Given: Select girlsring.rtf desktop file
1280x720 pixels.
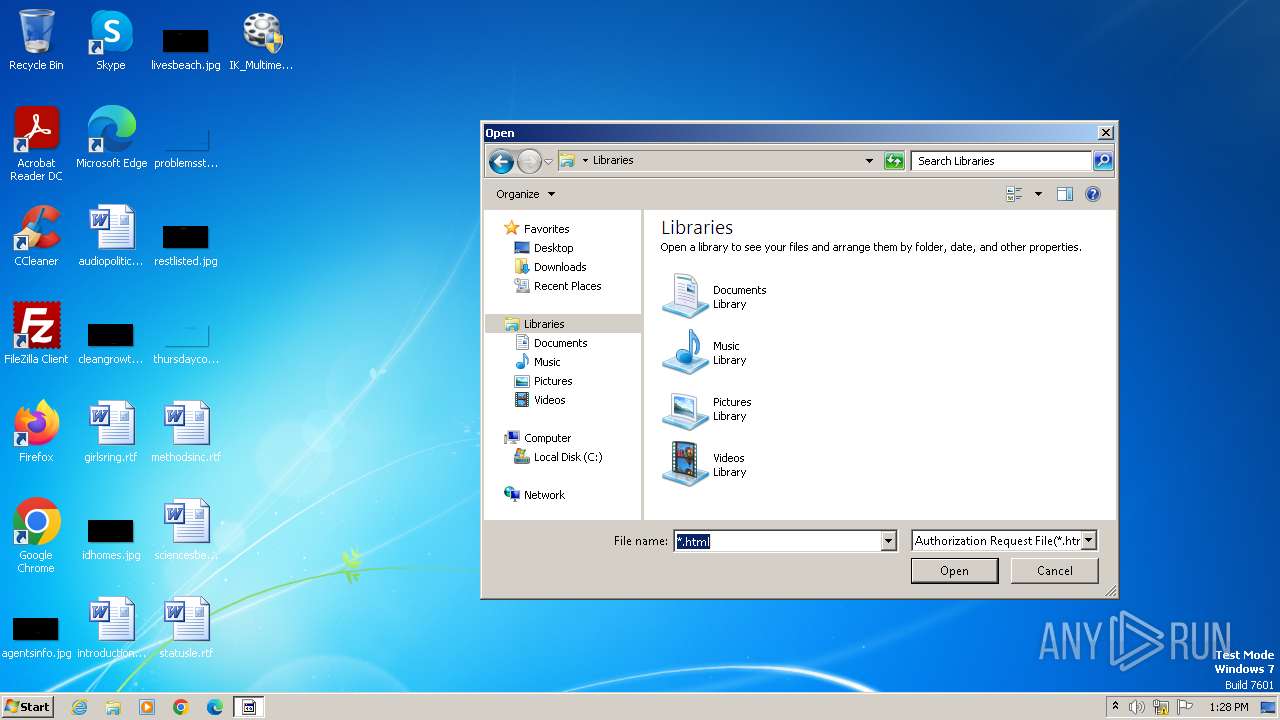Looking at the screenshot, I should point(111,432).
